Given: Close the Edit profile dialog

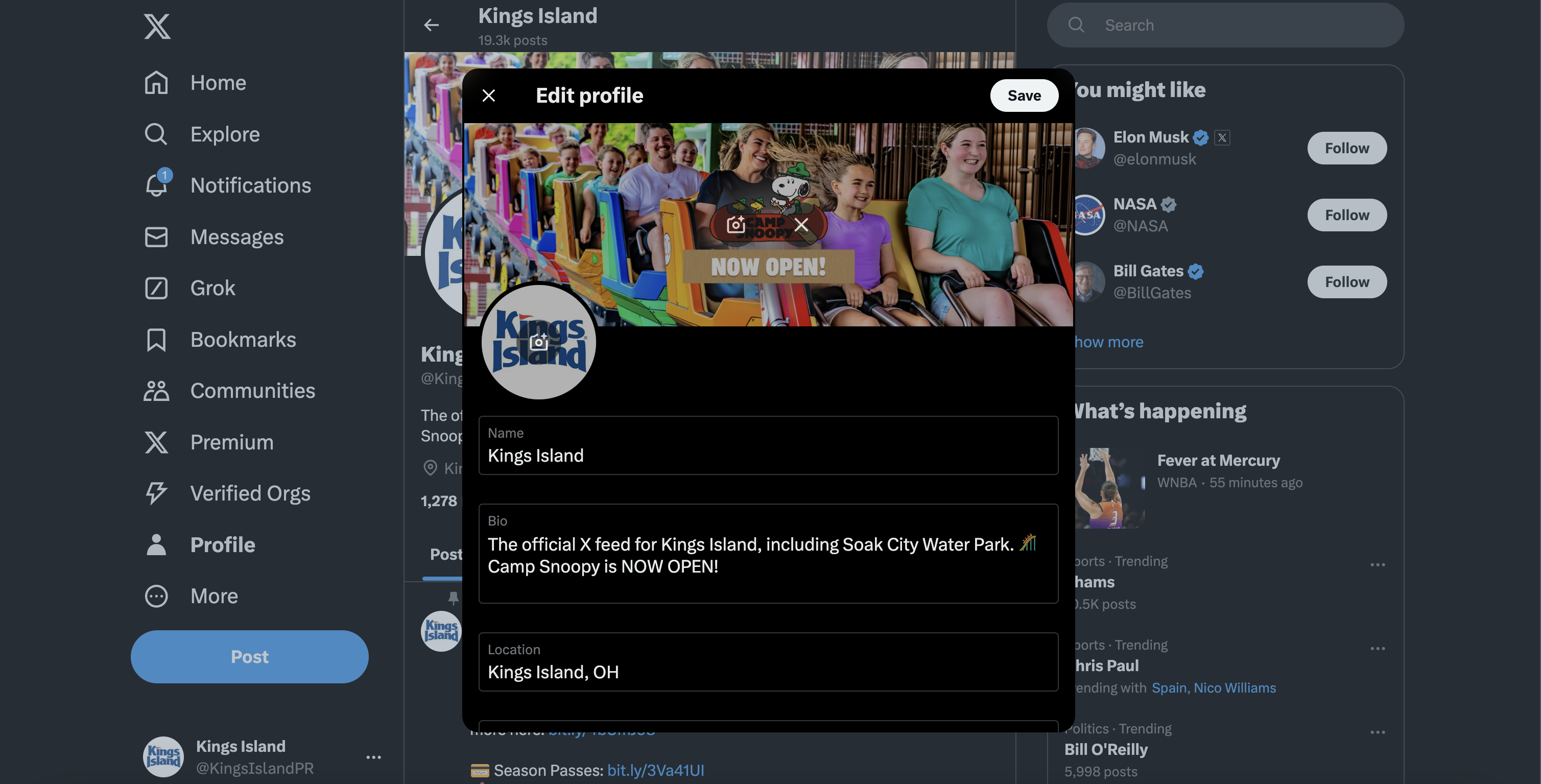Looking at the screenshot, I should coord(489,96).
